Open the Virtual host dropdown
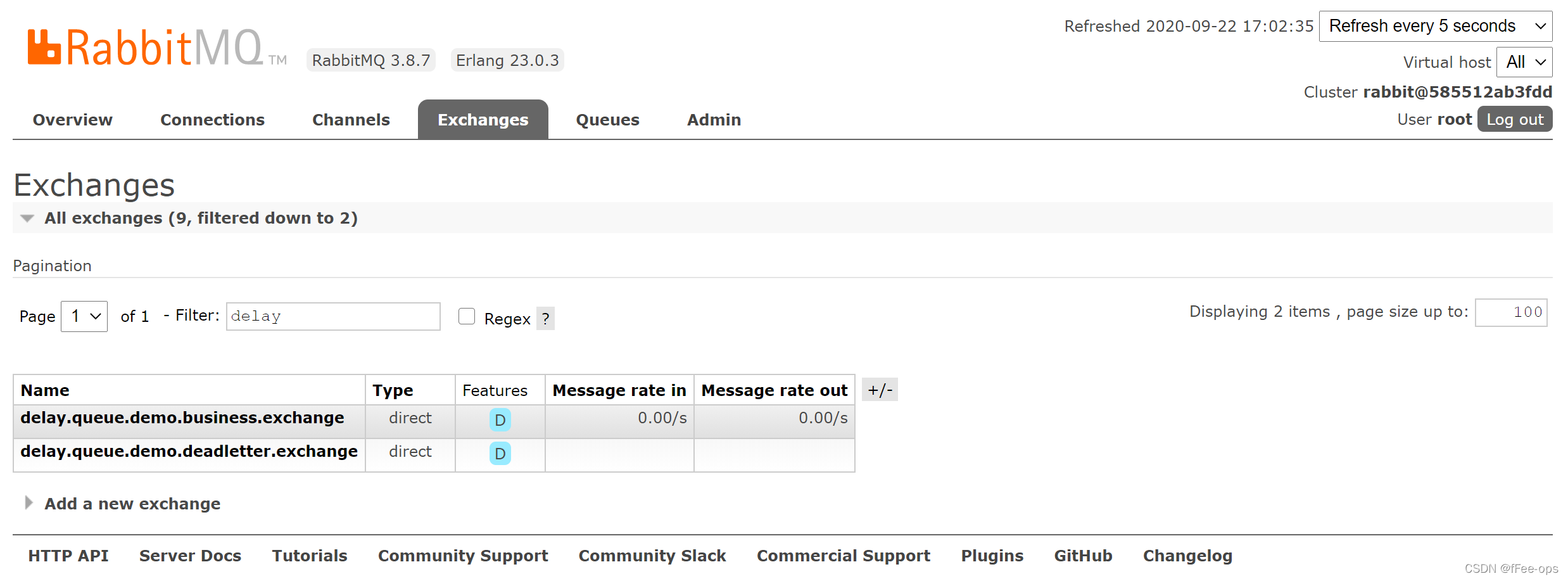 click(x=1524, y=62)
